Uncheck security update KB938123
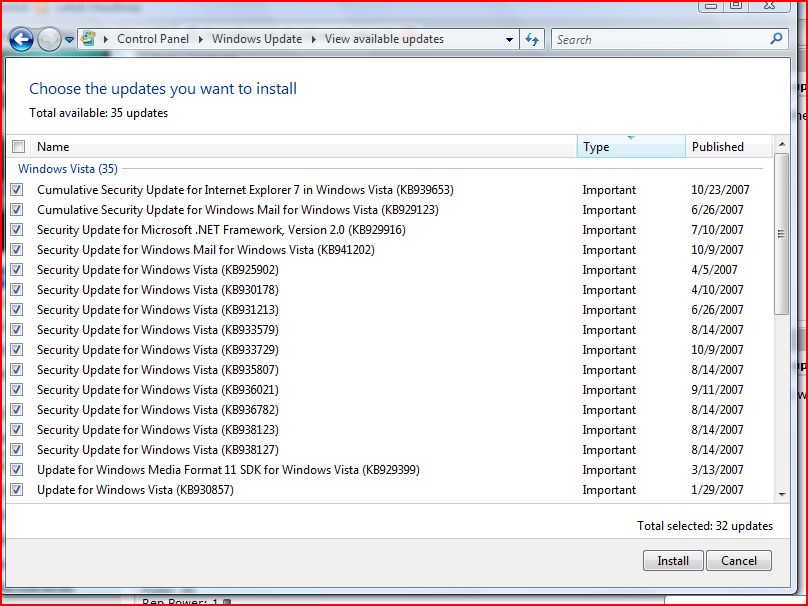Viewport: 808px width, 606px height. tap(16, 430)
